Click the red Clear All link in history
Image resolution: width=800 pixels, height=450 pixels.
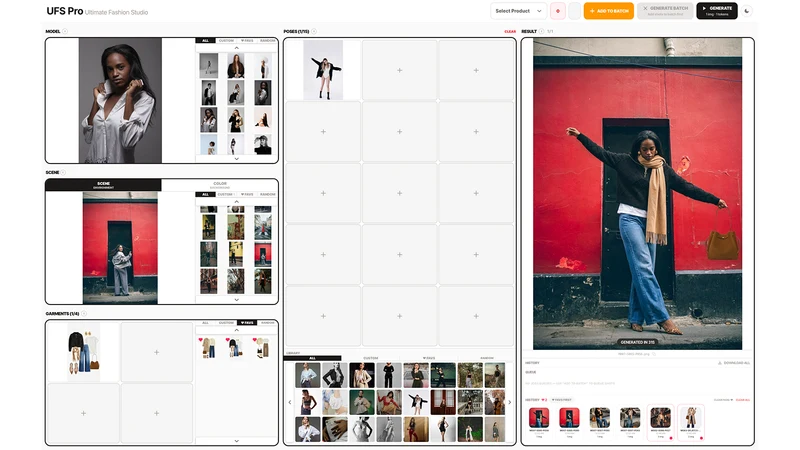click(x=743, y=400)
